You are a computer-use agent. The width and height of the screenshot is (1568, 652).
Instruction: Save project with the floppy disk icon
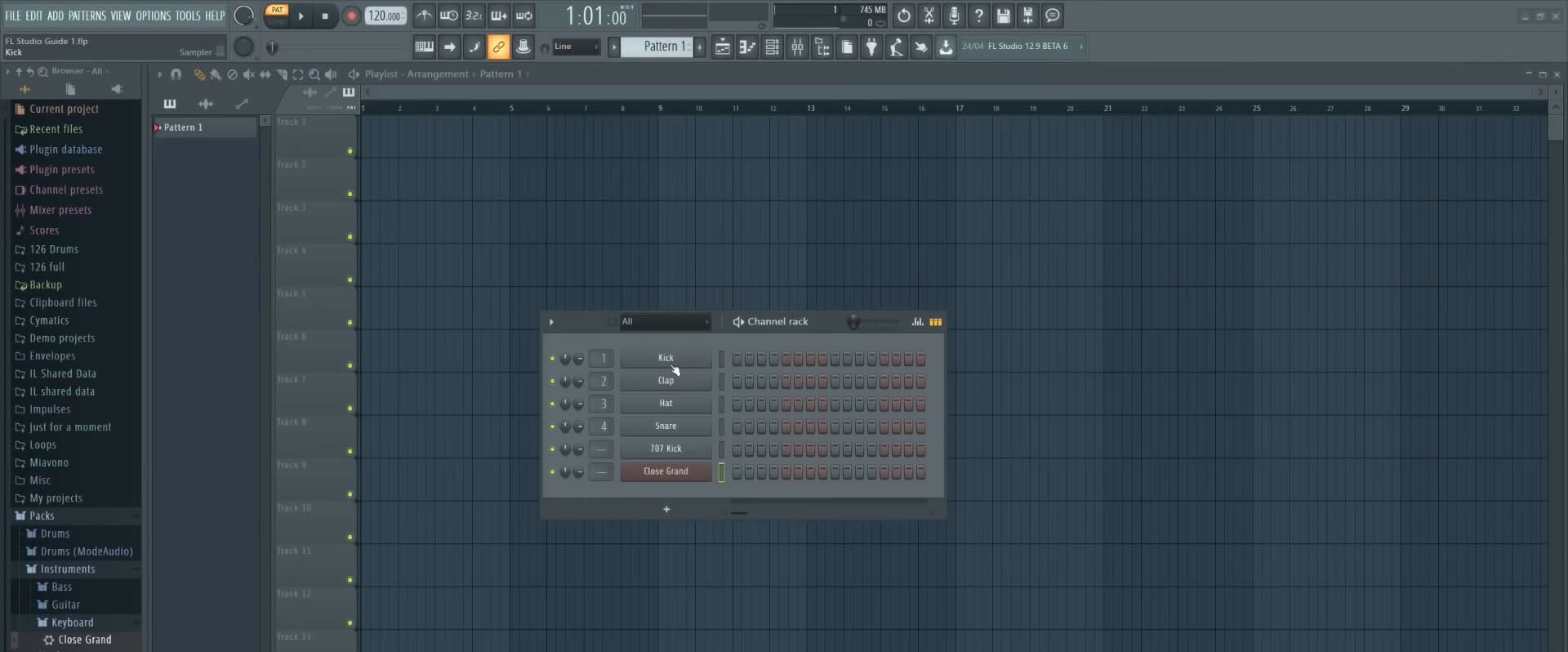point(1004,16)
